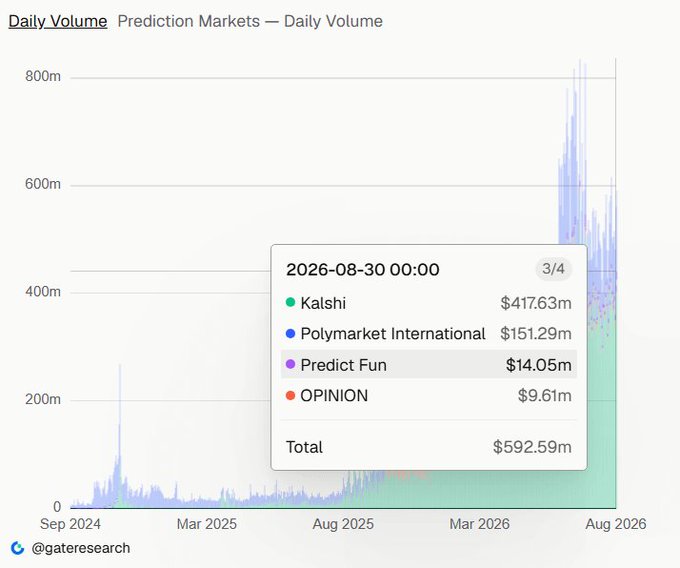
Task: Click the 400m y-axis label
Action: (x=42, y=291)
